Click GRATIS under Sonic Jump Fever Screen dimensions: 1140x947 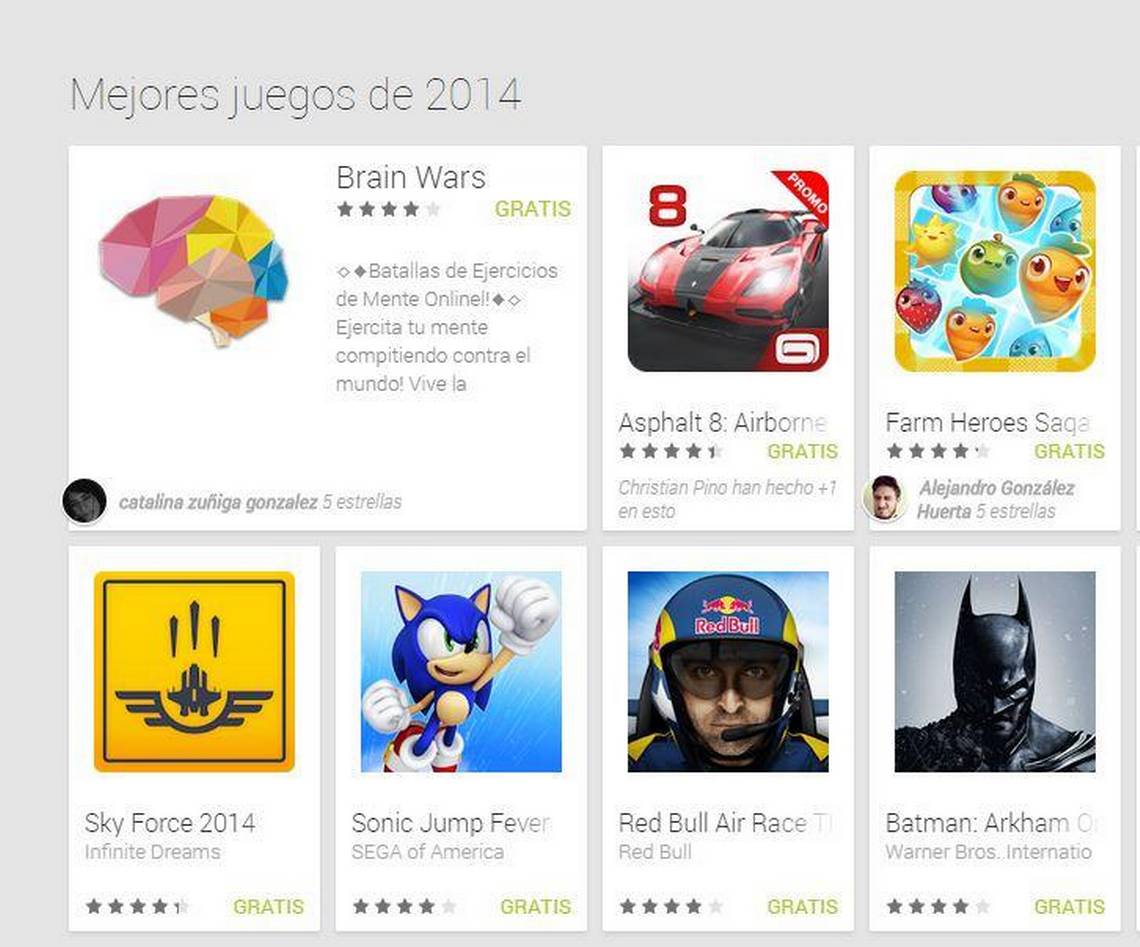pyautogui.click(x=536, y=906)
